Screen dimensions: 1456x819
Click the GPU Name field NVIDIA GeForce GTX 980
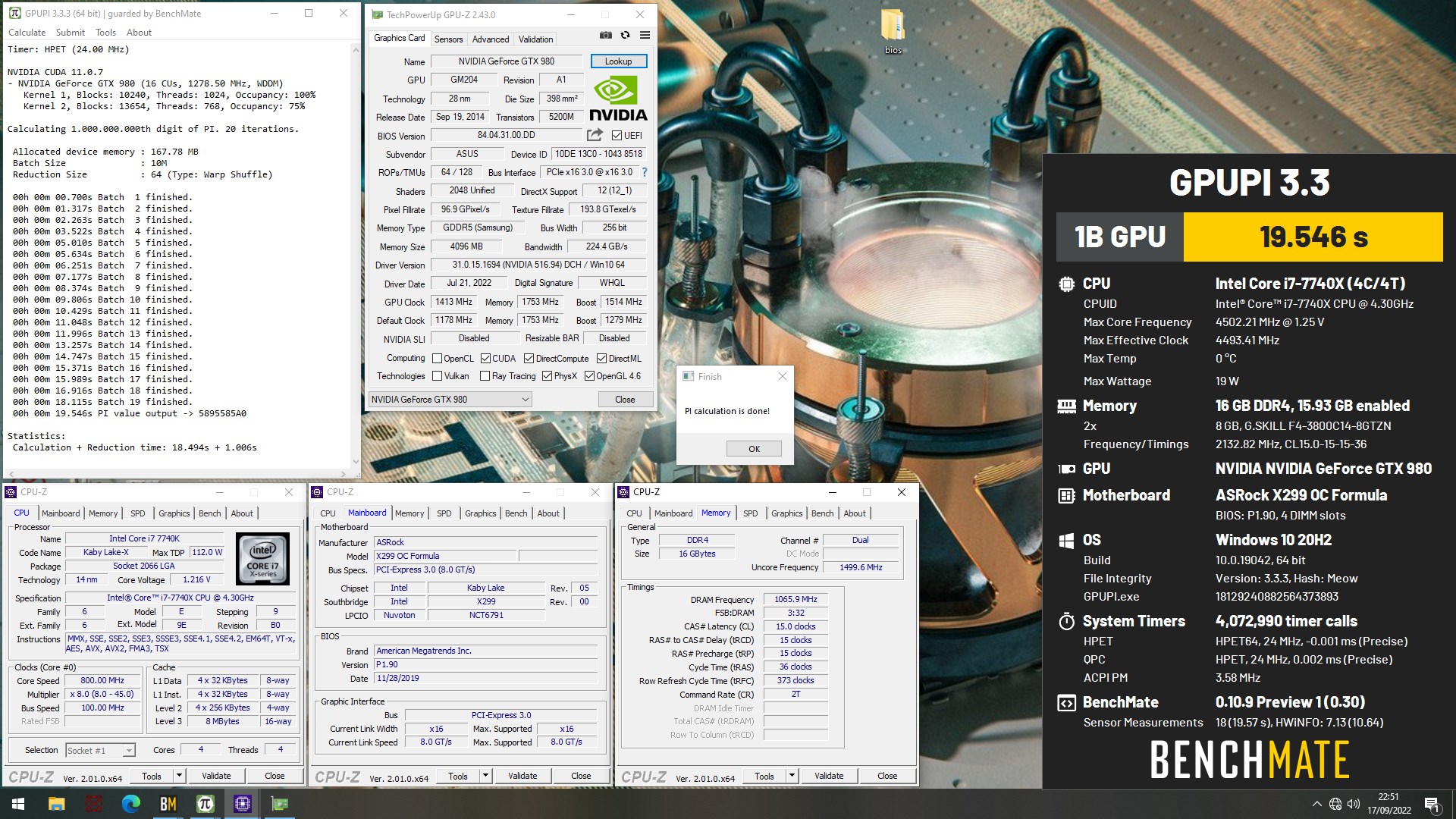click(x=507, y=61)
